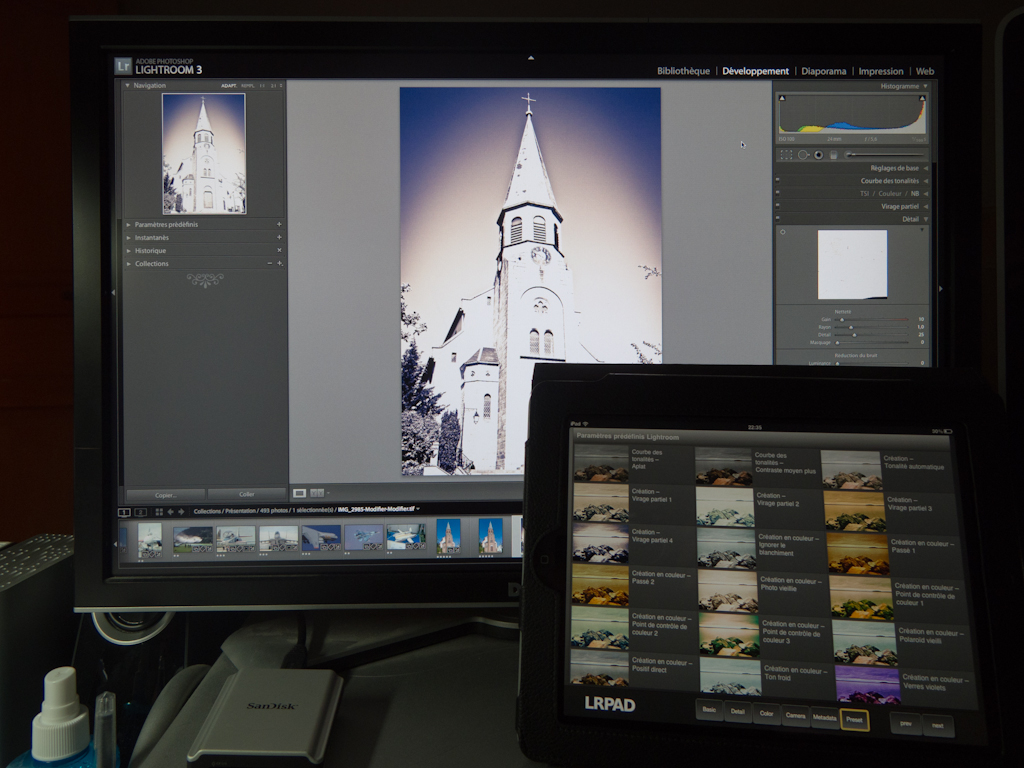Hide the right panel group via edge arrow

pyautogui.click(x=940, y=288)
